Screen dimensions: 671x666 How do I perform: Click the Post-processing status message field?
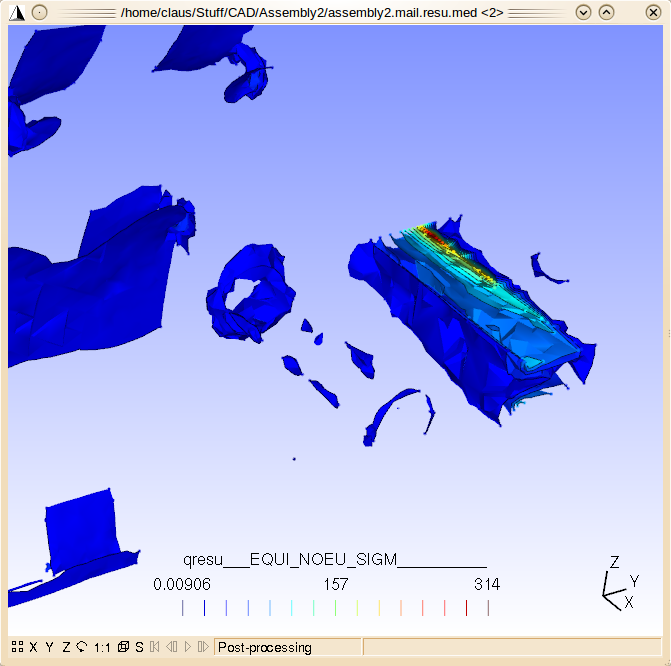(x=288, y=647)
